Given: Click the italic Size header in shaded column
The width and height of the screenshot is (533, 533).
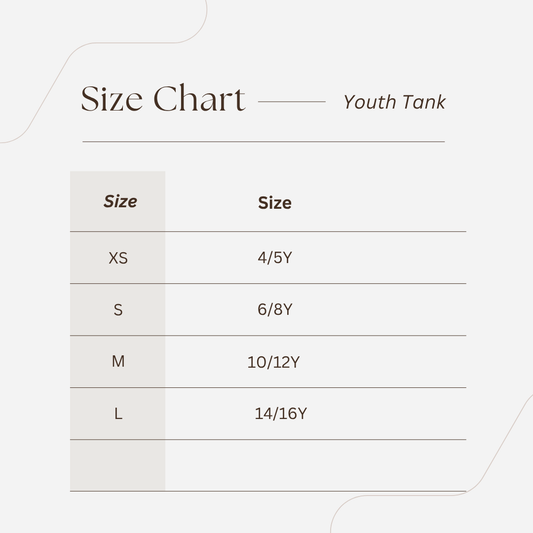Looking at the screenshot, I should pos(120,202).
